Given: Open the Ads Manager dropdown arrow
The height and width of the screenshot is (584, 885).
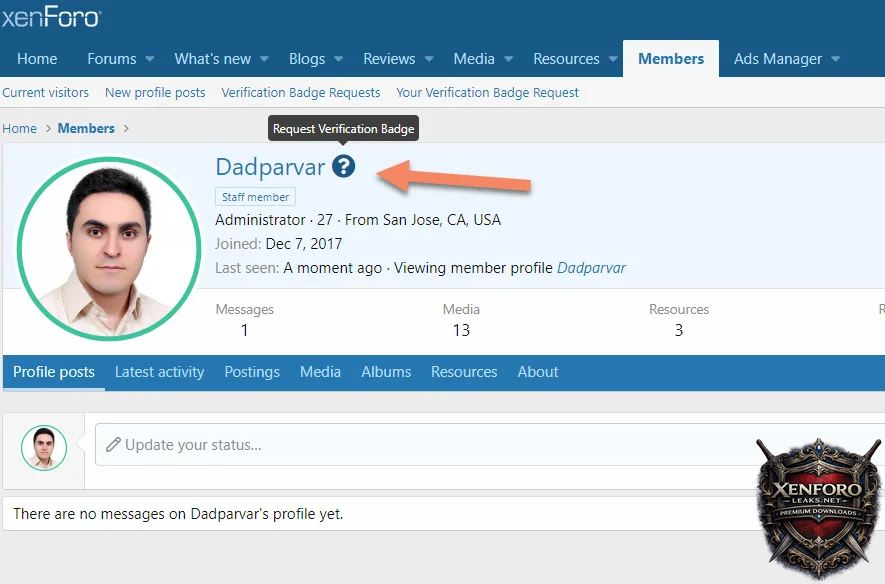Looking at the screenshot, I should click(x=835, y=59).
